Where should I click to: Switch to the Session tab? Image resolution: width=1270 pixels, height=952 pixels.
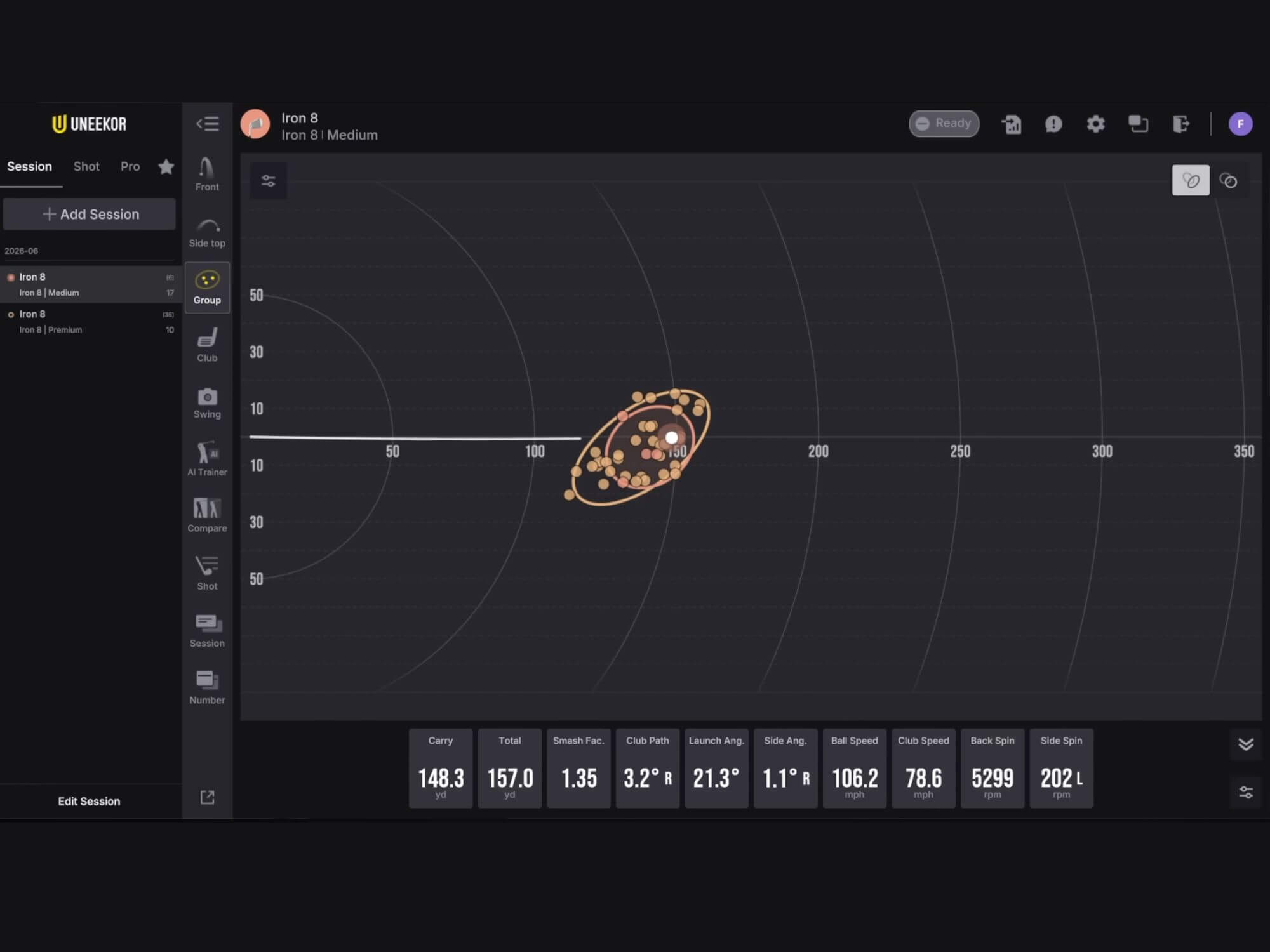30,166
